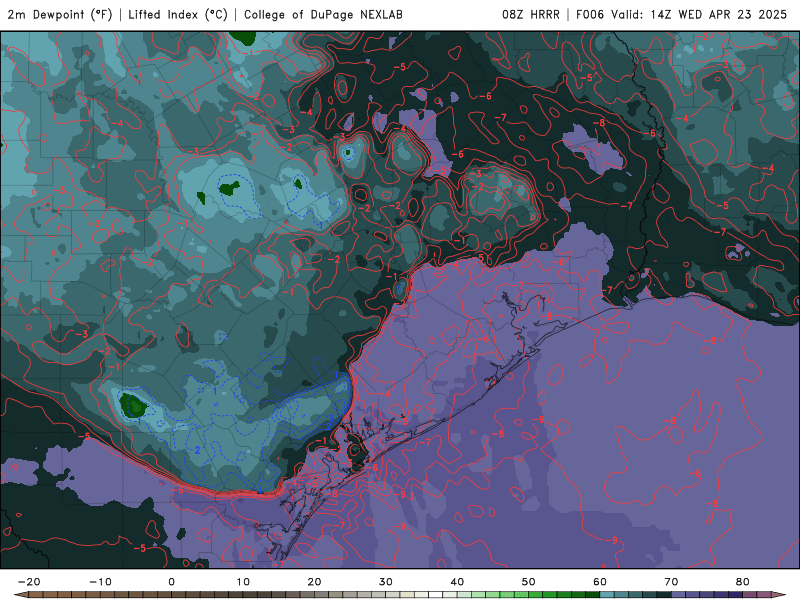Image resolution: width=800 pixels, height=600 pixels.
Task: Click the -10 tick label on colorbar
Action: click(x=100, y=582)
